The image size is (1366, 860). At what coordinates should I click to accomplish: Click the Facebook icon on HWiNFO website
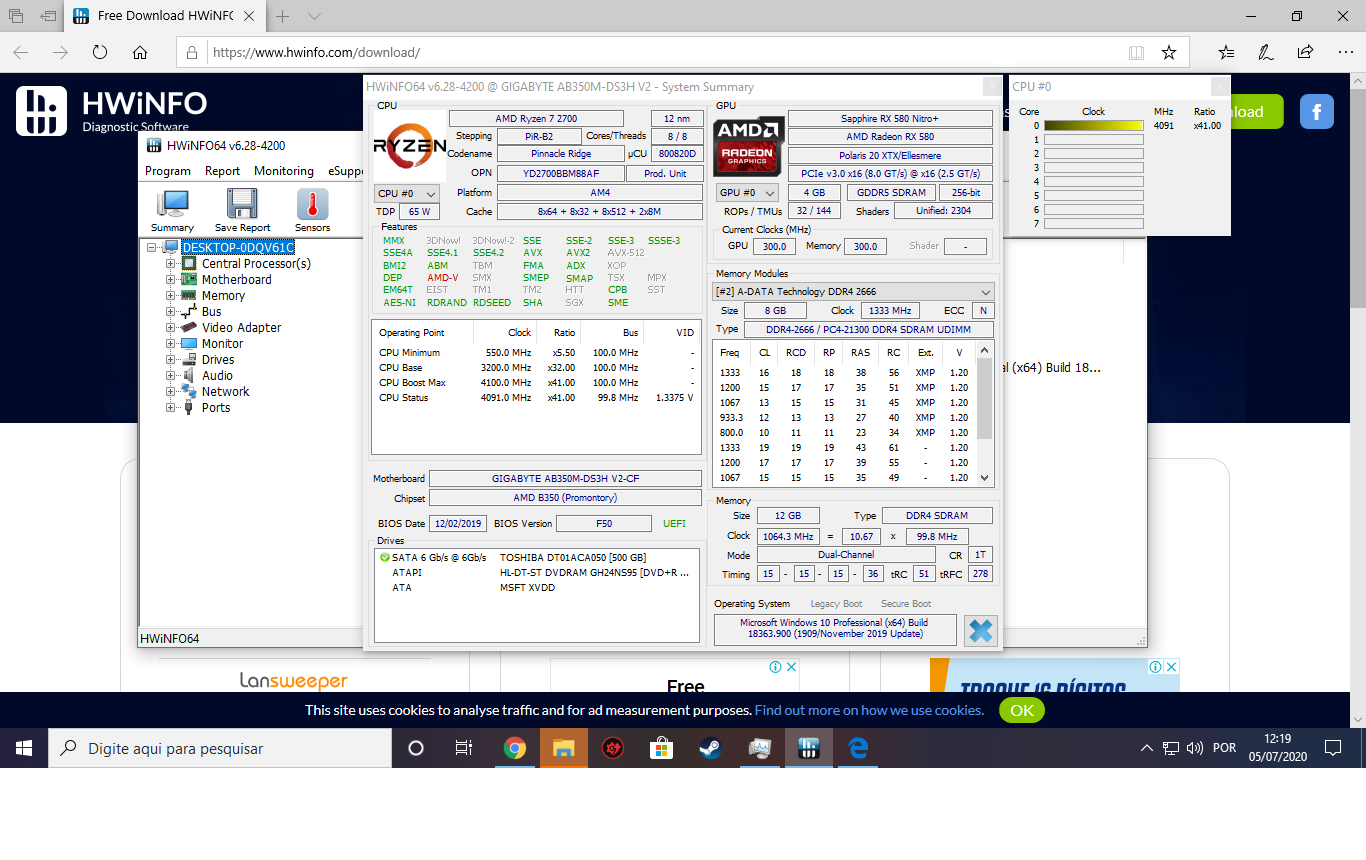pos(1317,112)
